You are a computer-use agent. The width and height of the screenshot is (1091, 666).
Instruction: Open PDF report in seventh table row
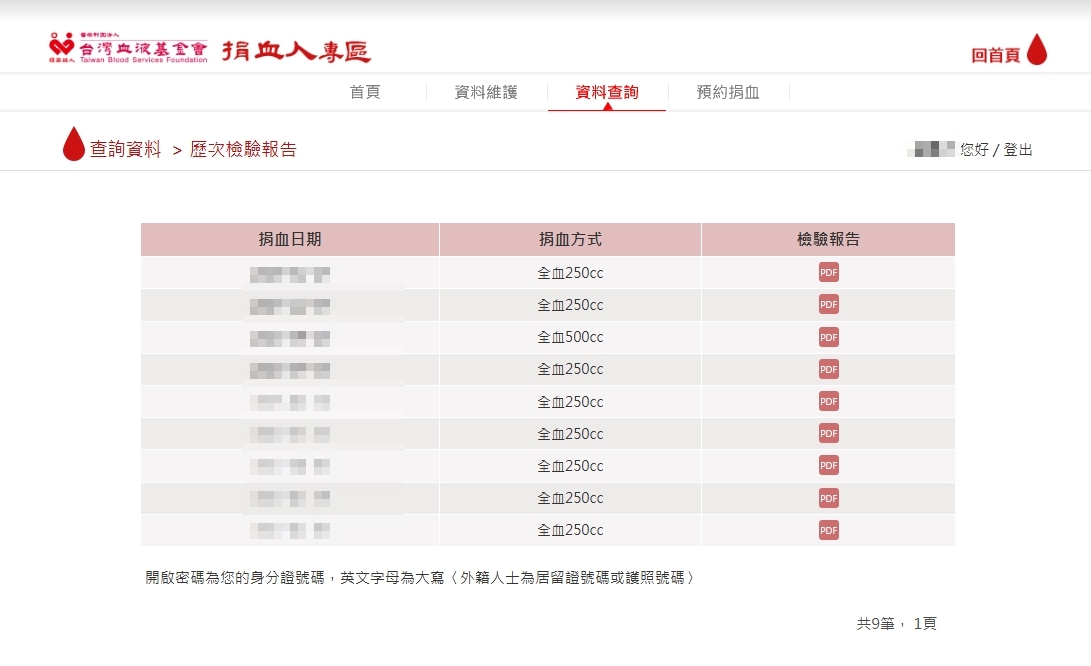(828, 465)
